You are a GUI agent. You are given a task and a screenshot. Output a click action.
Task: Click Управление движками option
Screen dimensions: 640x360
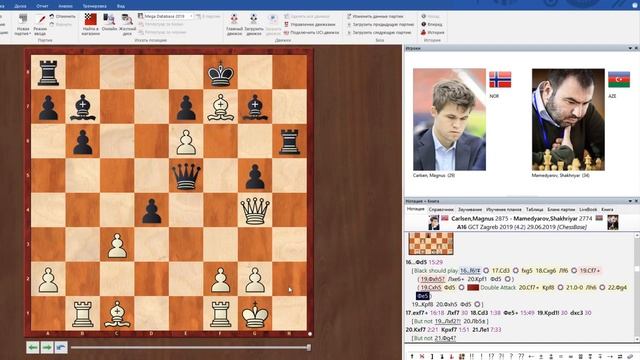(309, 24)
